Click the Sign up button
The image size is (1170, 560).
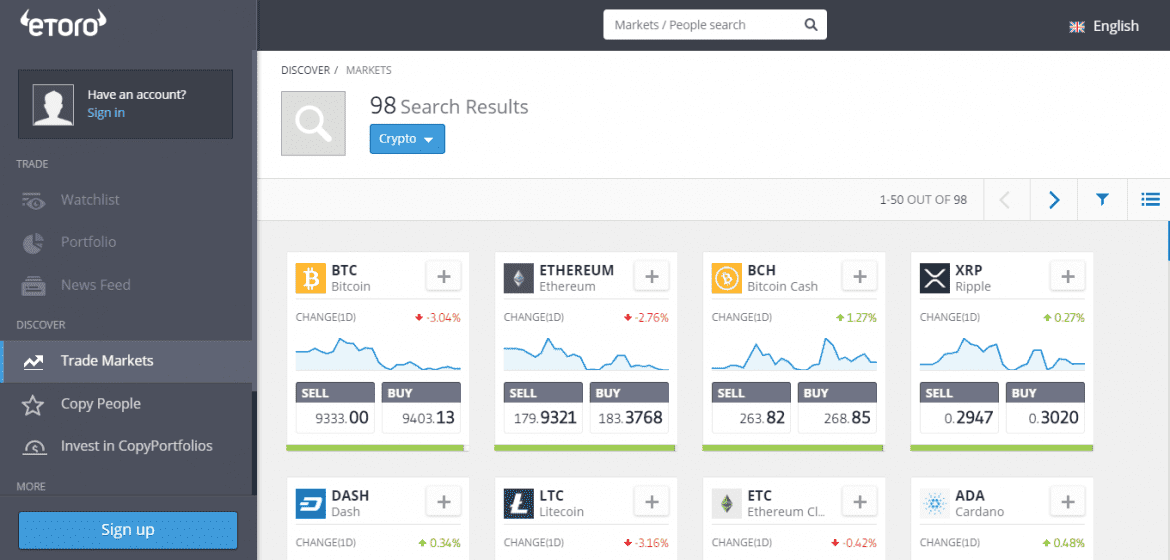[128, 530]
